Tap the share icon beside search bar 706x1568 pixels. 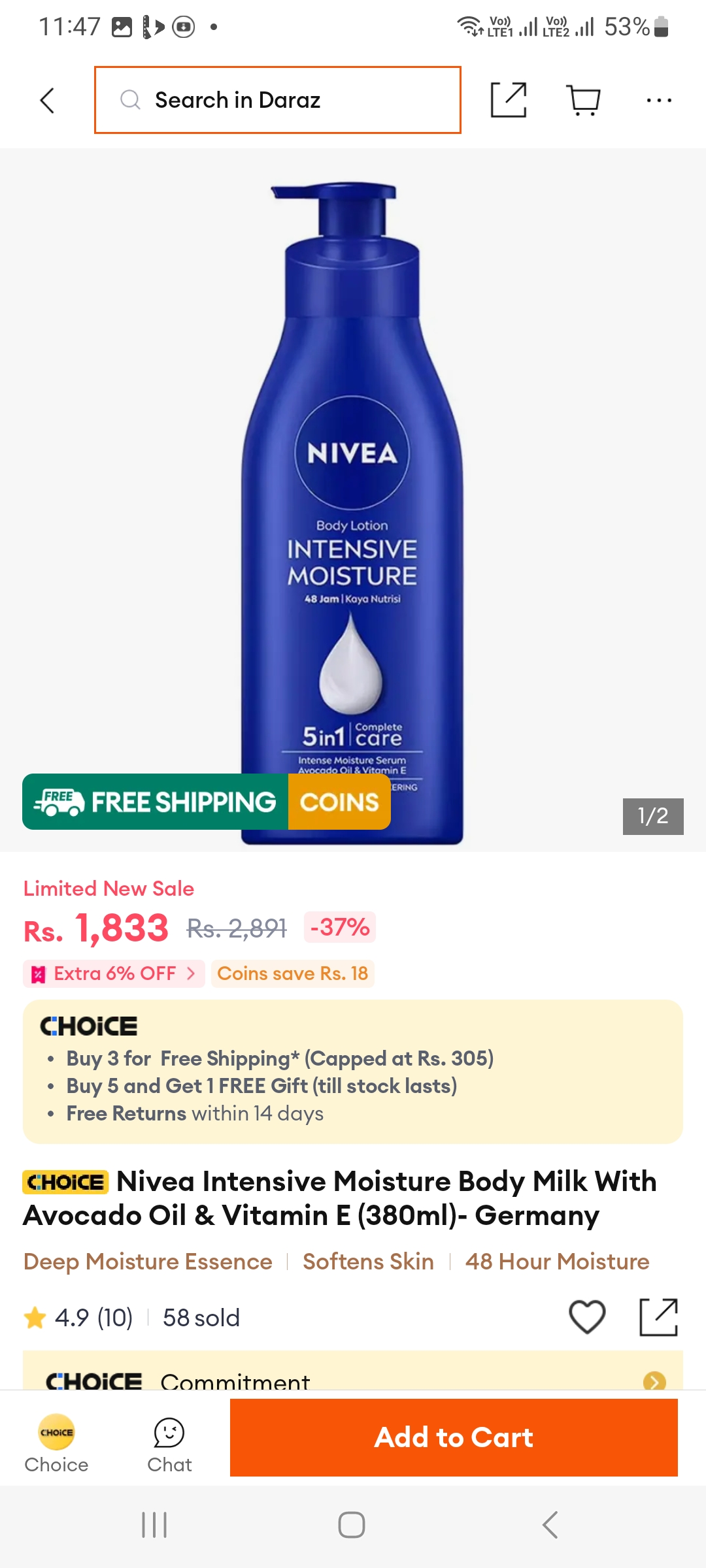point(509,100)
